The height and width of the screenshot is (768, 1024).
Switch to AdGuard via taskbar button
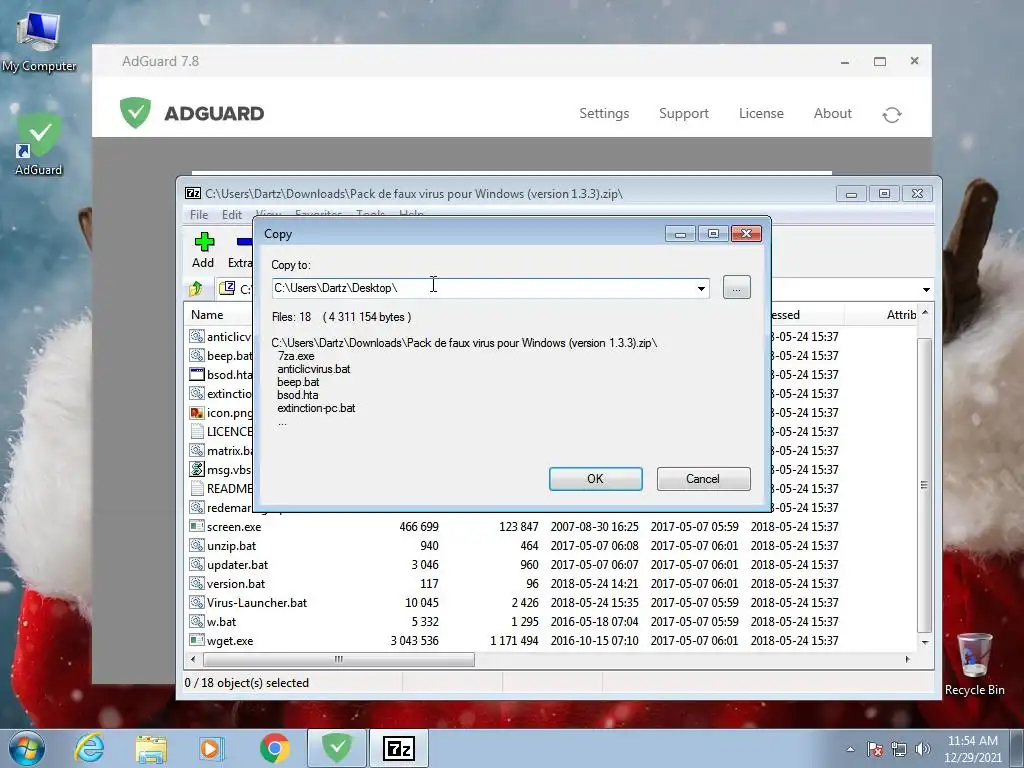click(x=337, y=748)
